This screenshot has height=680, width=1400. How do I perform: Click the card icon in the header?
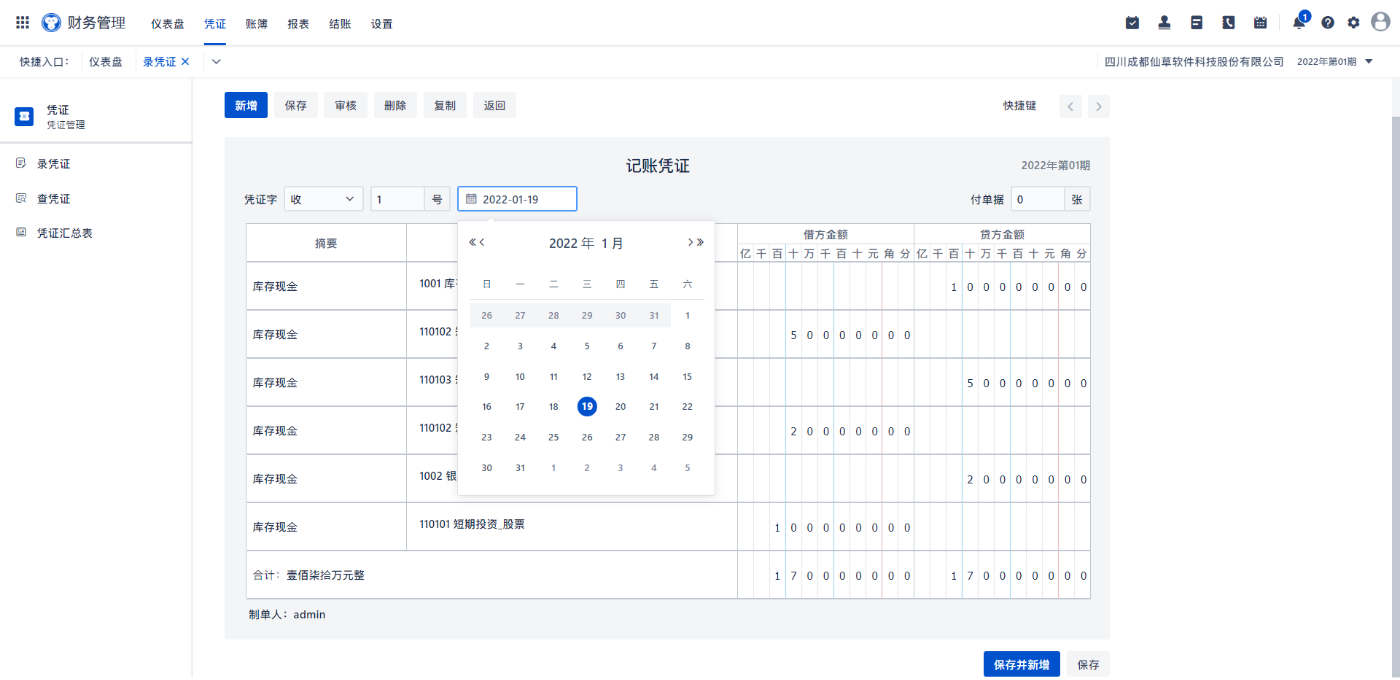tap(1196, 22)
